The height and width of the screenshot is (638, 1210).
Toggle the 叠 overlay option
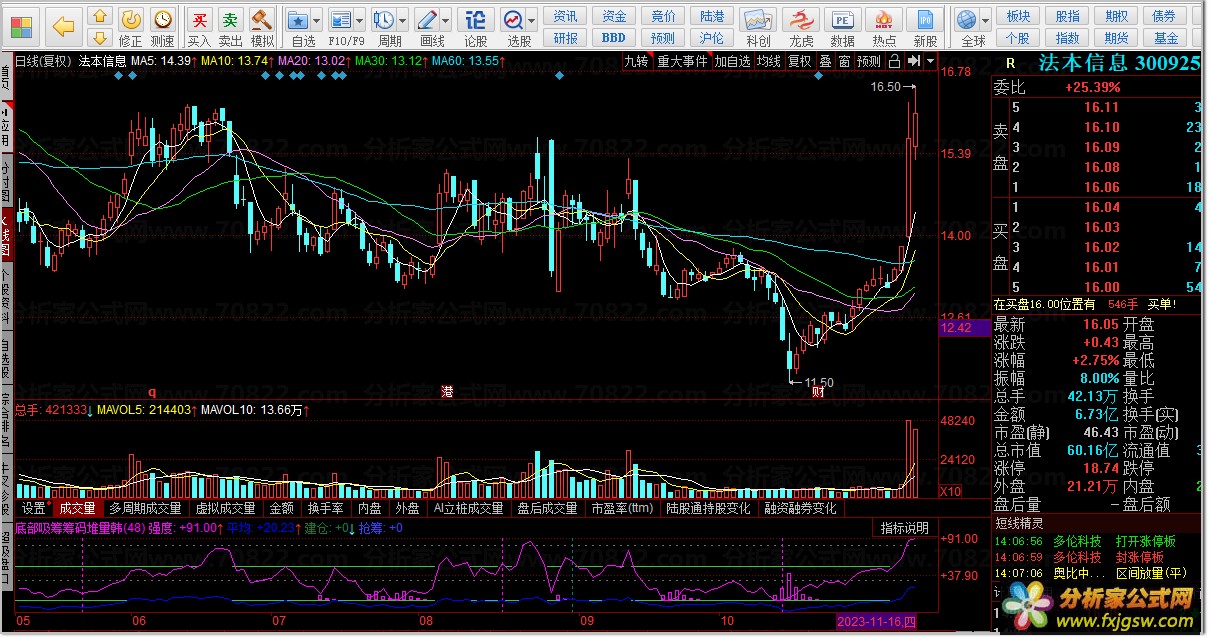point(825,61)
